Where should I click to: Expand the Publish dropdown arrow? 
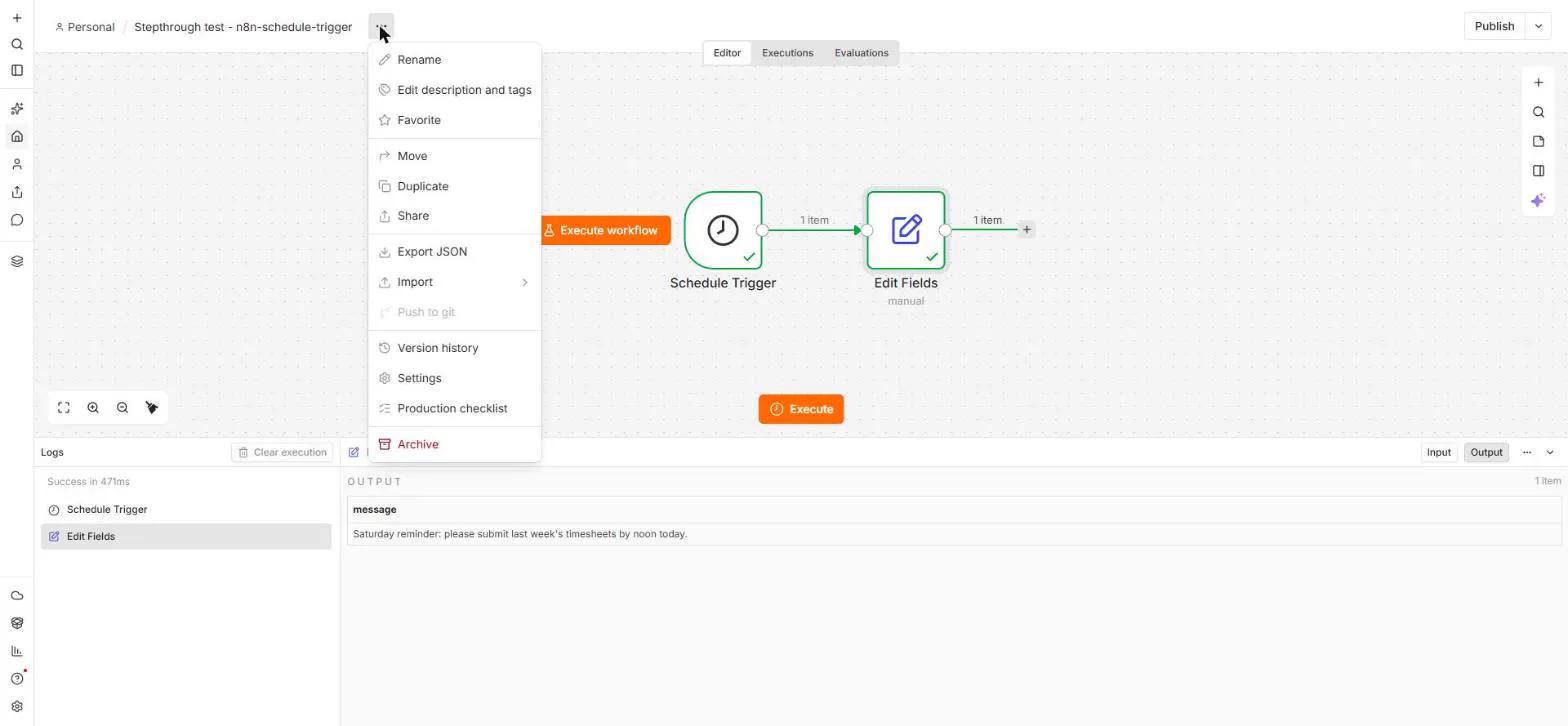[1538, 26]
